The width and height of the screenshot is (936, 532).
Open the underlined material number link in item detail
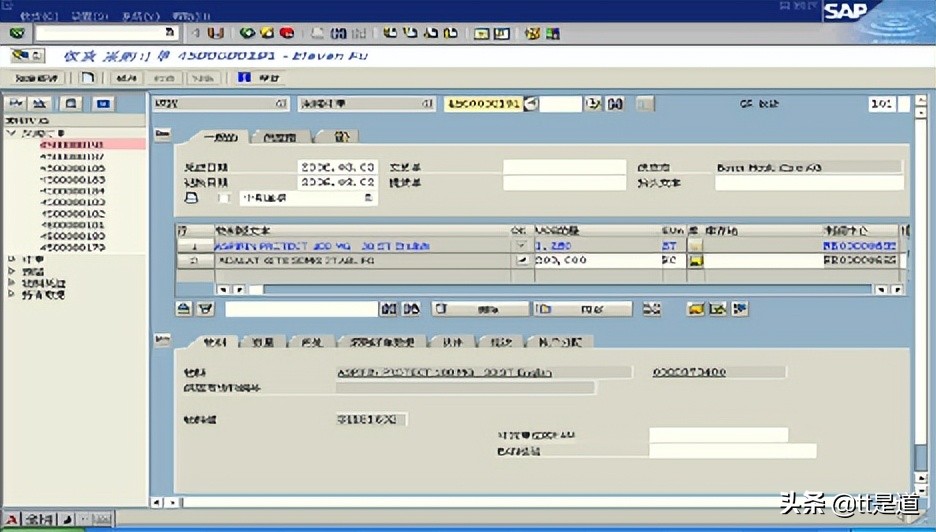(x=689, y=372)
